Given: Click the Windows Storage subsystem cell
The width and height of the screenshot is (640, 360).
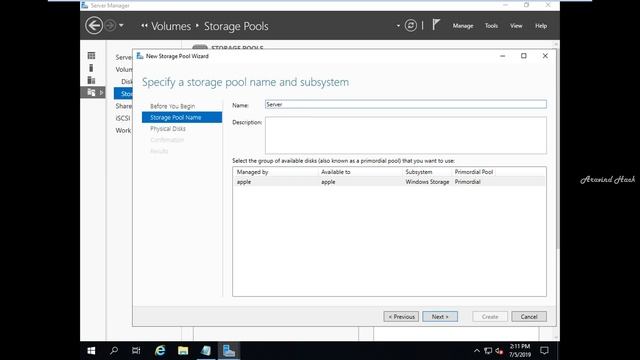Looking at the screenshot, I should (427, 182).
